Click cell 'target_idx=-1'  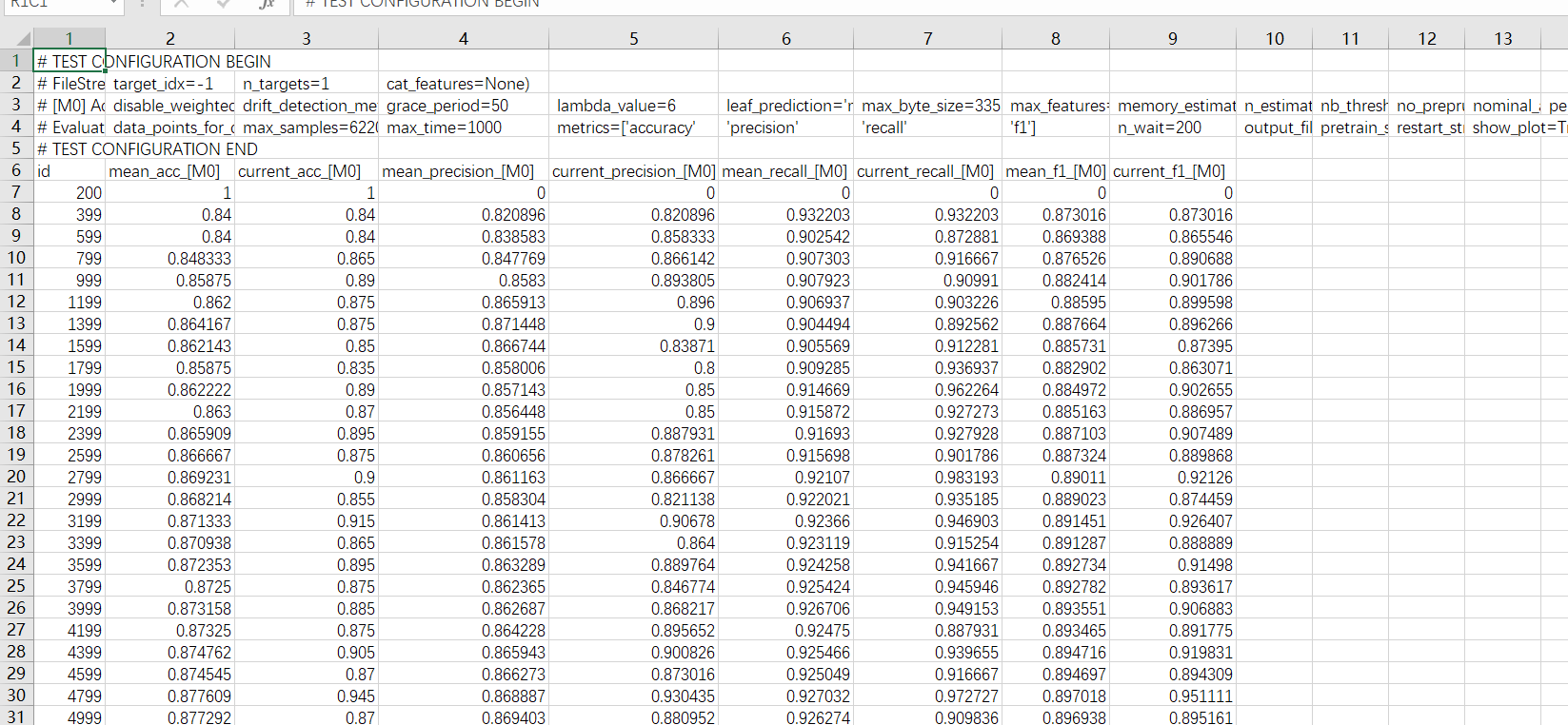click(169, 83)
